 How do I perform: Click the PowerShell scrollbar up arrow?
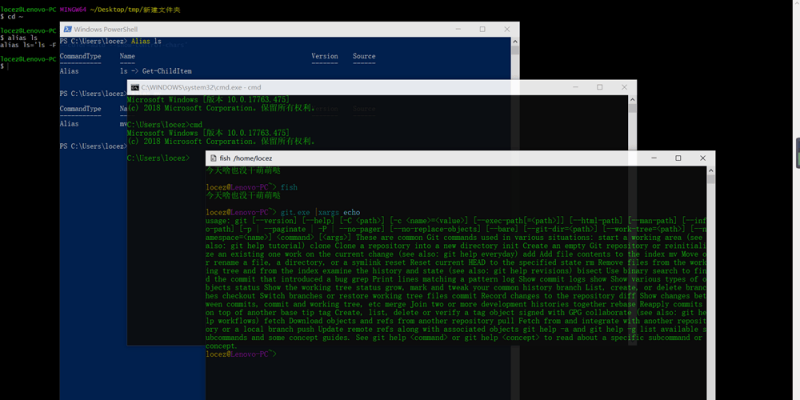(515, 41)
